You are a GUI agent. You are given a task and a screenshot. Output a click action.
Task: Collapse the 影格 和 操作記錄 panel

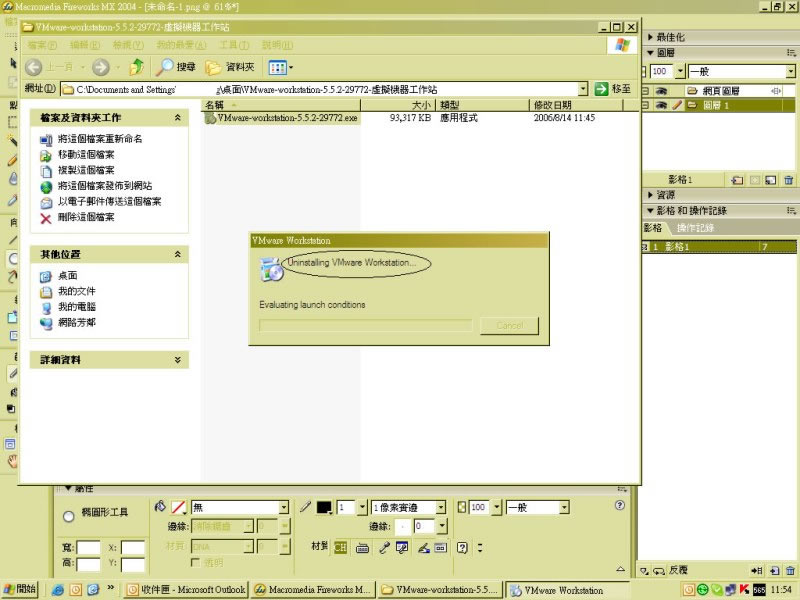point(651,210)
